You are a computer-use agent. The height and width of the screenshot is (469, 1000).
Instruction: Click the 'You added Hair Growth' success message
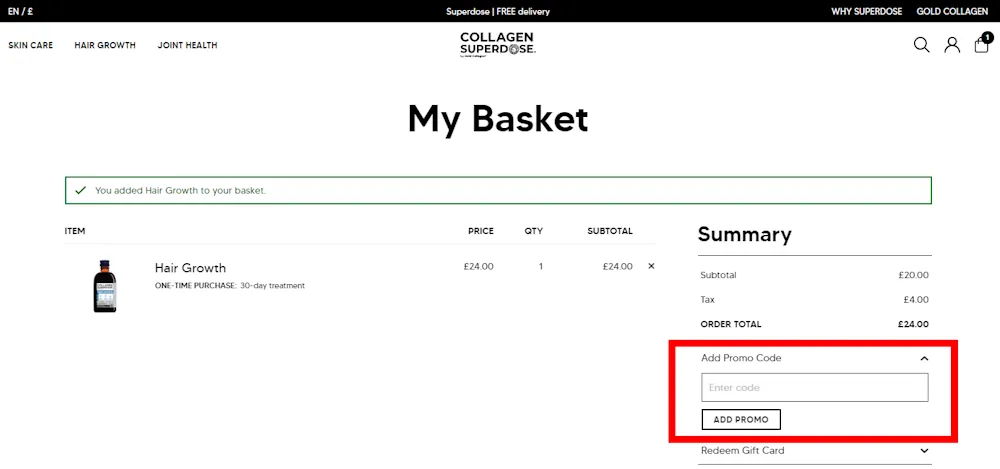click(180, 190)
